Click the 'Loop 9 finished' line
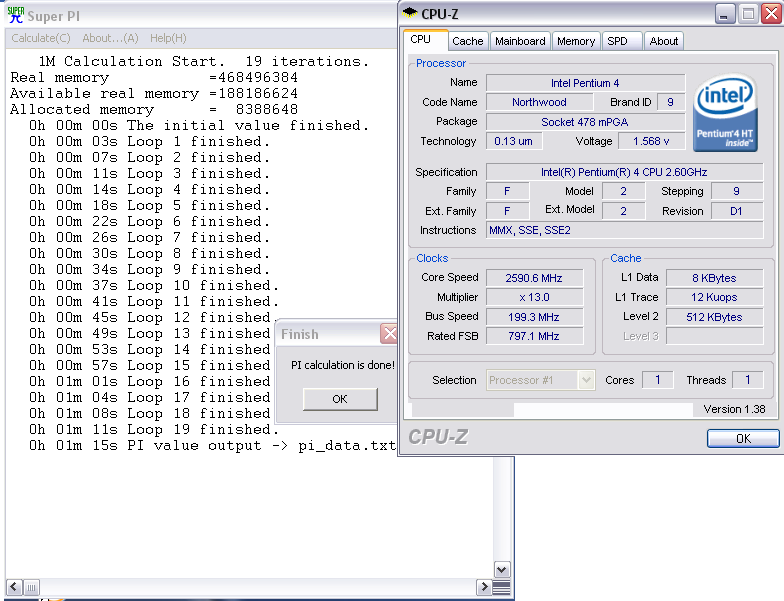Screen dimensions: 784x601 coord(149,270)
